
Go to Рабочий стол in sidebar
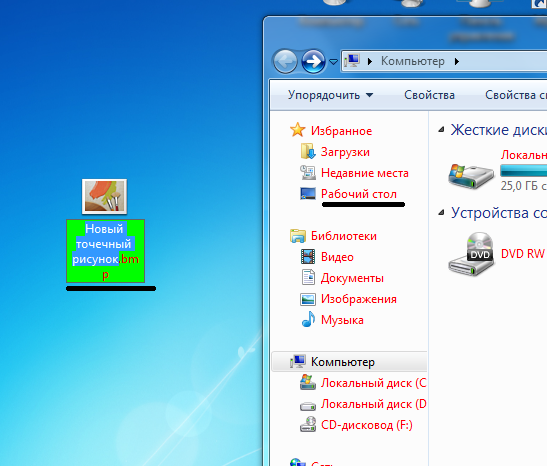(x=359, y=194)
